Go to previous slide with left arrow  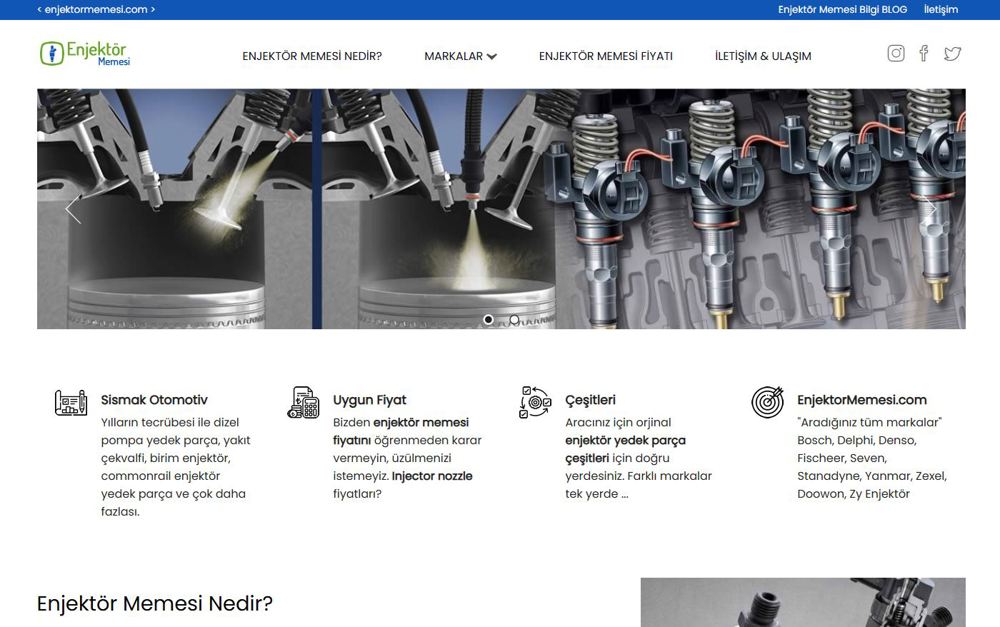coord(72,209)
